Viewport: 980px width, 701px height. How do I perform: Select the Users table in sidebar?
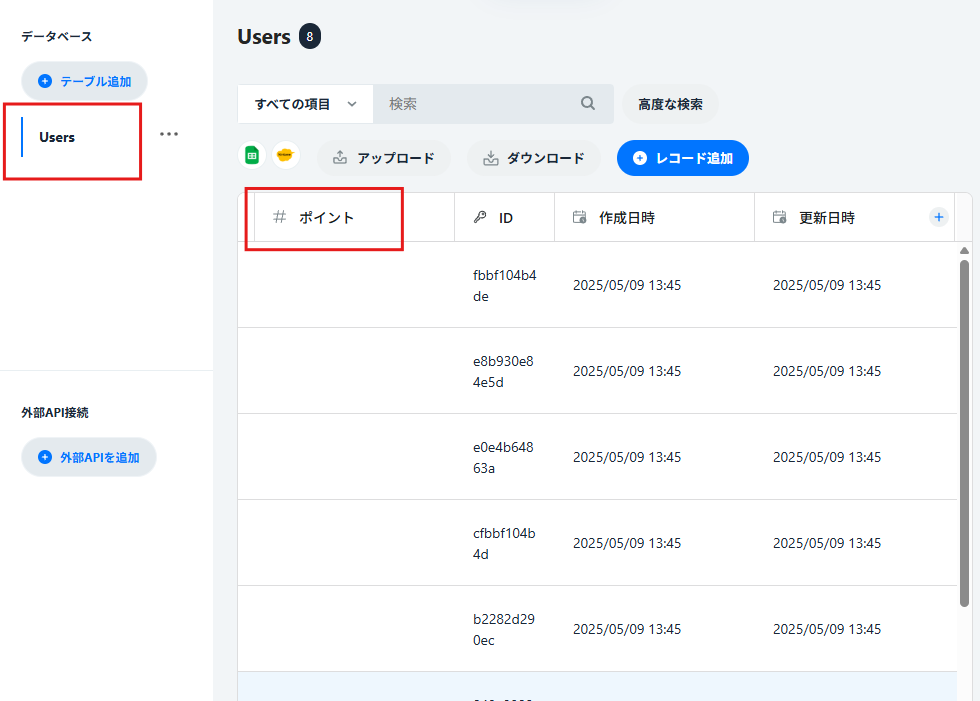click(x=57, y=137)
